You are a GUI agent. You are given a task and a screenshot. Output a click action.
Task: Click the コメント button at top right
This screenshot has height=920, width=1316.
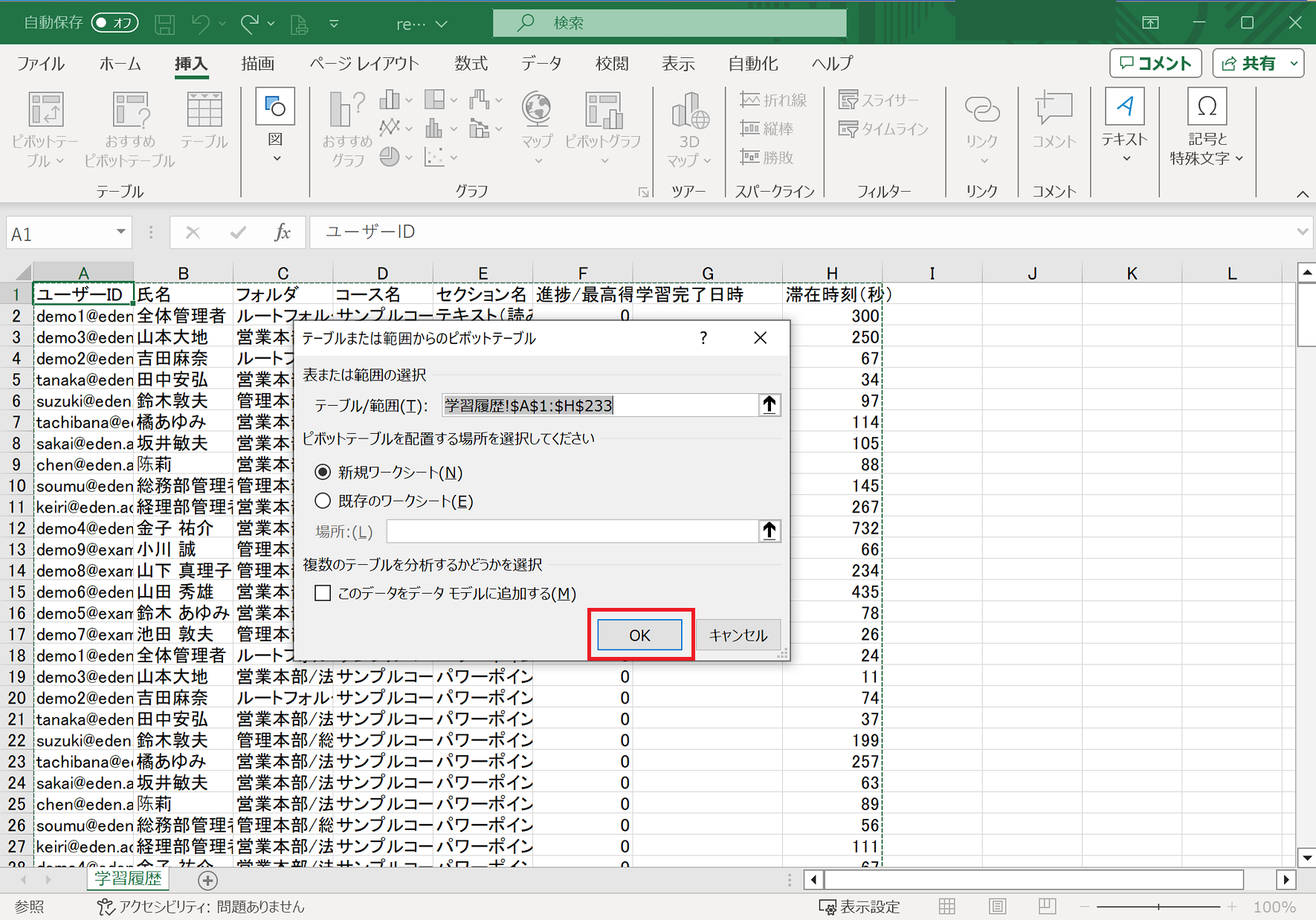point(1155,64)
